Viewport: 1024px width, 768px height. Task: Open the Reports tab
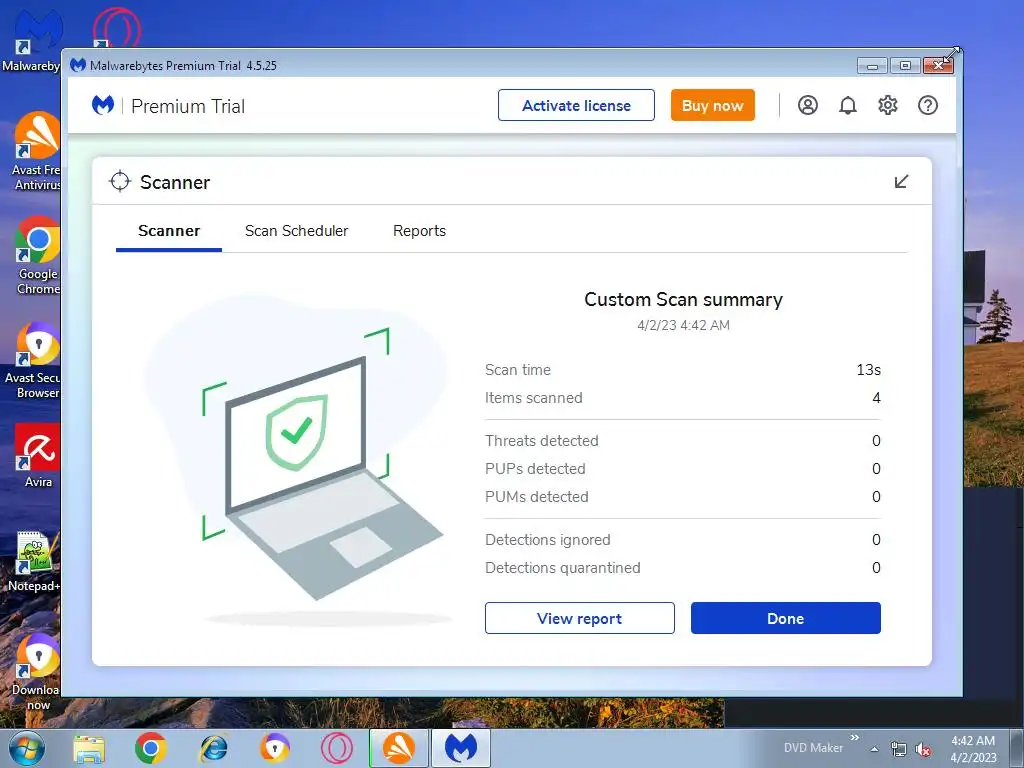(419, 231)
